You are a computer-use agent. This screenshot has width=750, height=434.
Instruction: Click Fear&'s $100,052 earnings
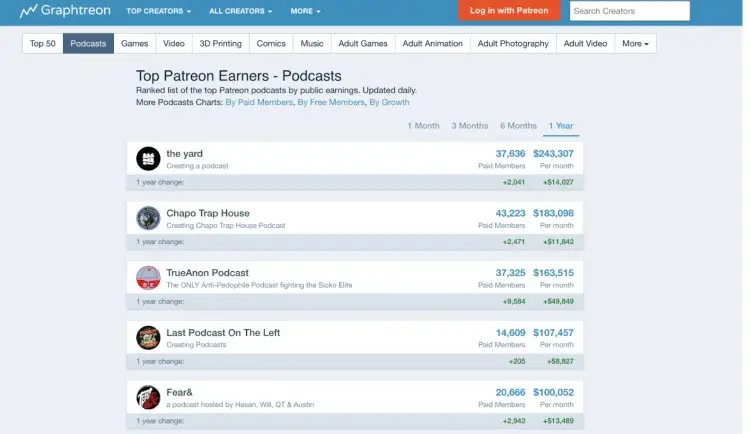(553, 392)
